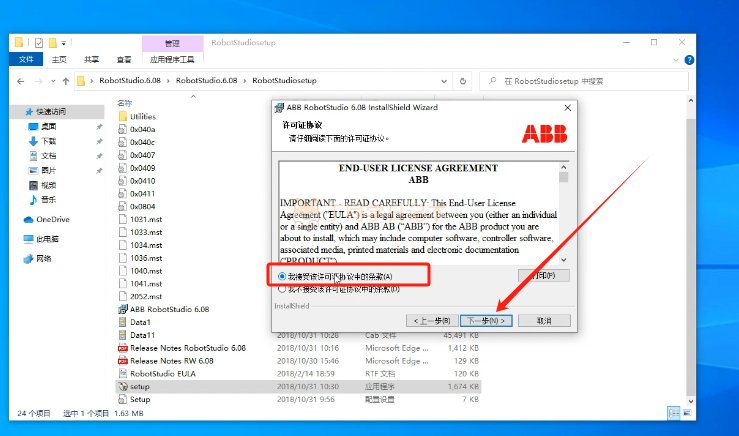739x436 pixels.
Task: Select the 2052.mst file
Action: (x=146, y=296)
